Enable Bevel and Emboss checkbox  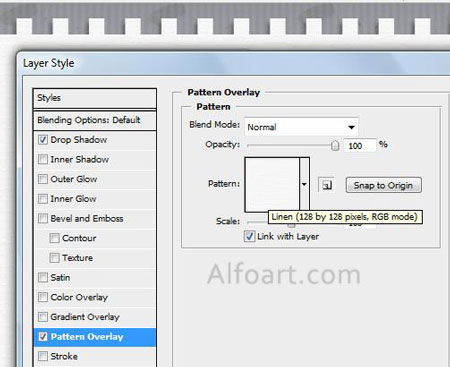(43, 218)
